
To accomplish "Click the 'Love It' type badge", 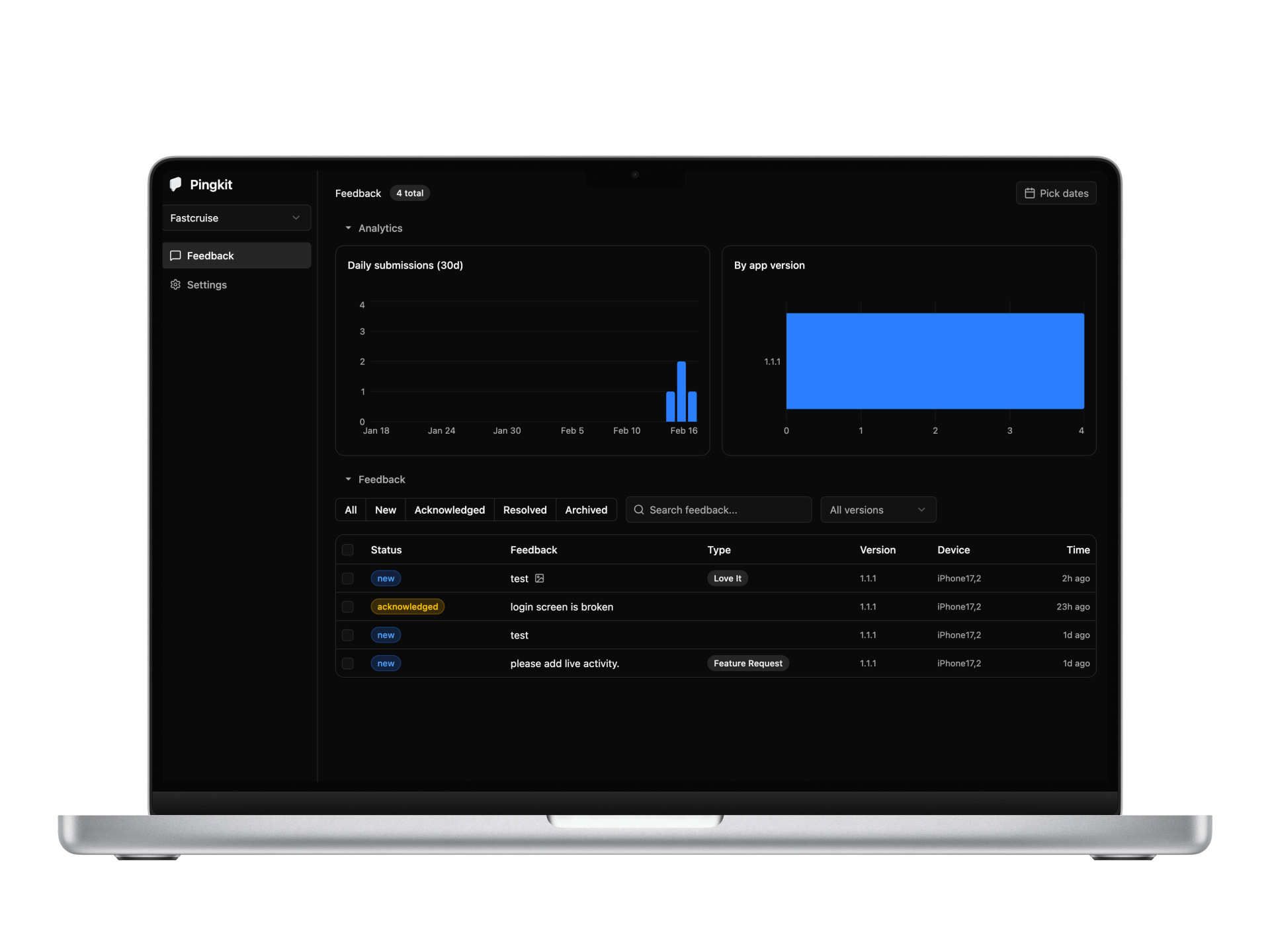I will click(x=727, y=578).
